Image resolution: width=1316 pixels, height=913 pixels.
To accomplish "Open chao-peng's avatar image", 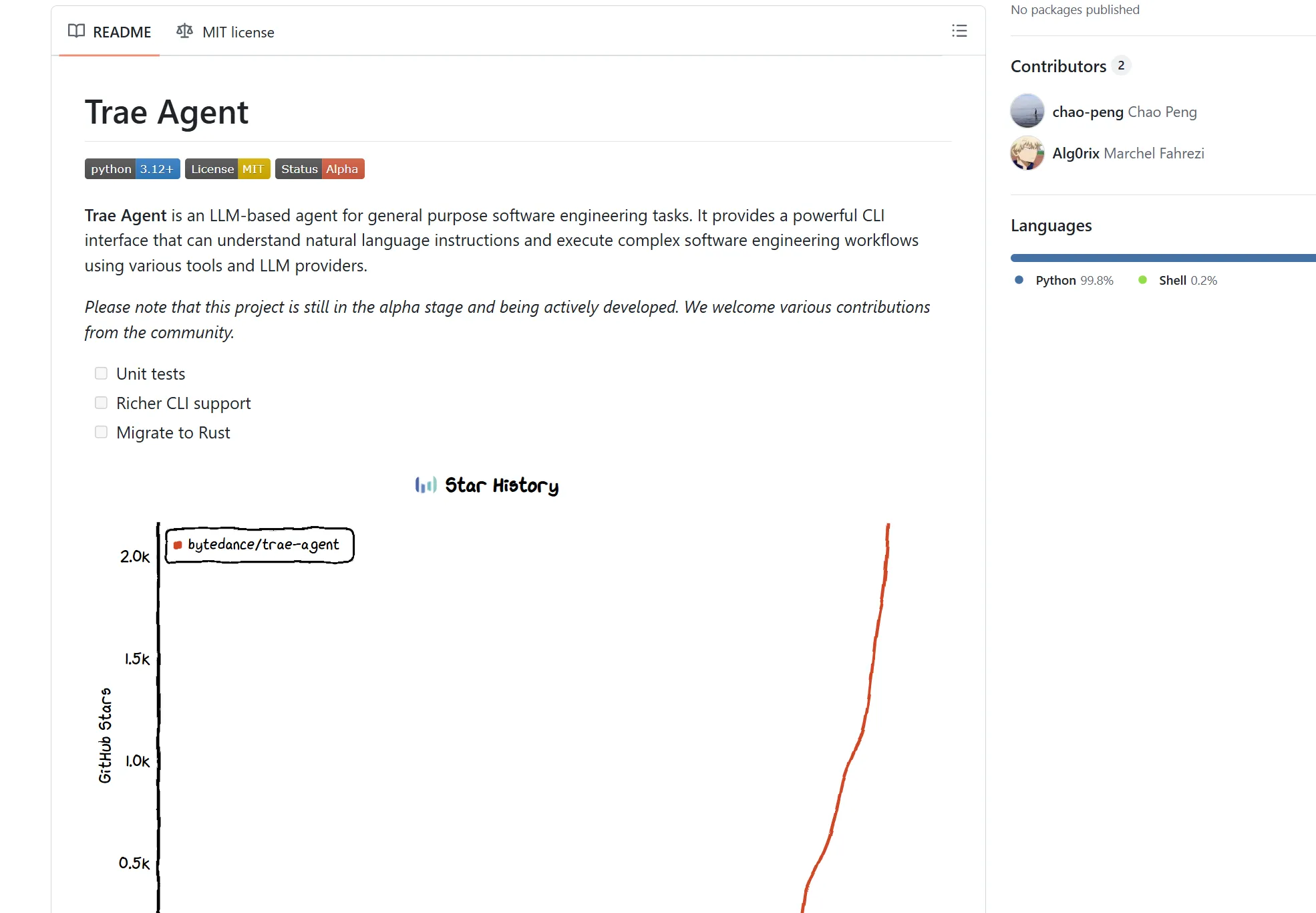I will [x=1027, y=111].
